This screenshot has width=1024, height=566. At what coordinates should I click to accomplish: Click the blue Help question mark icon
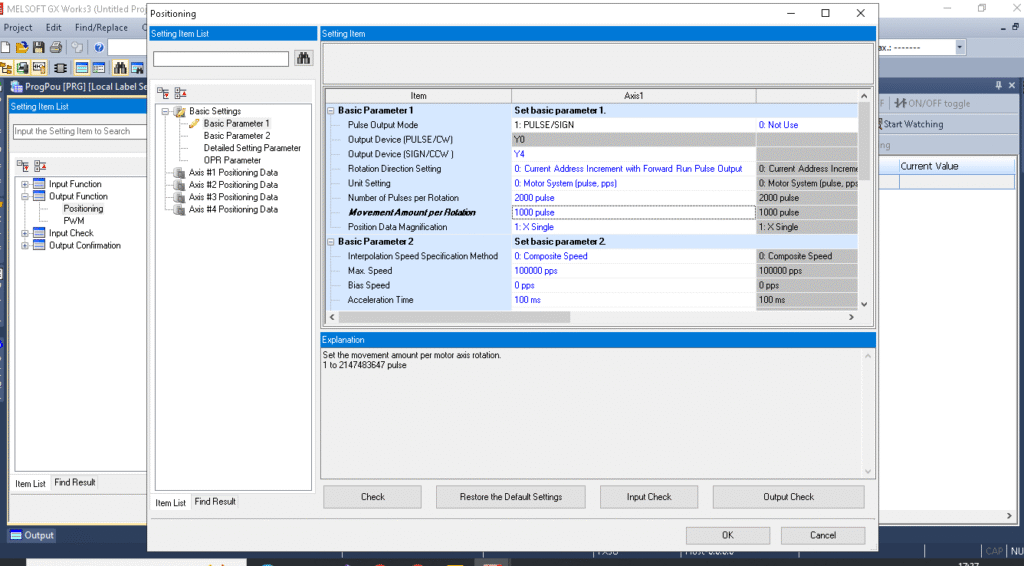(x=99, y=47)
